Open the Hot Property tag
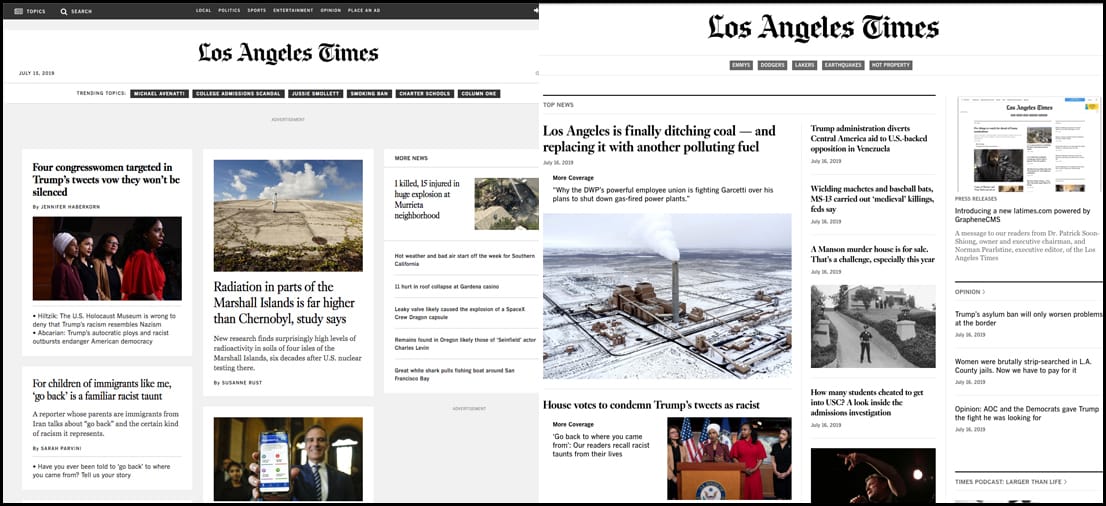1106x506 pixels. 890,65
